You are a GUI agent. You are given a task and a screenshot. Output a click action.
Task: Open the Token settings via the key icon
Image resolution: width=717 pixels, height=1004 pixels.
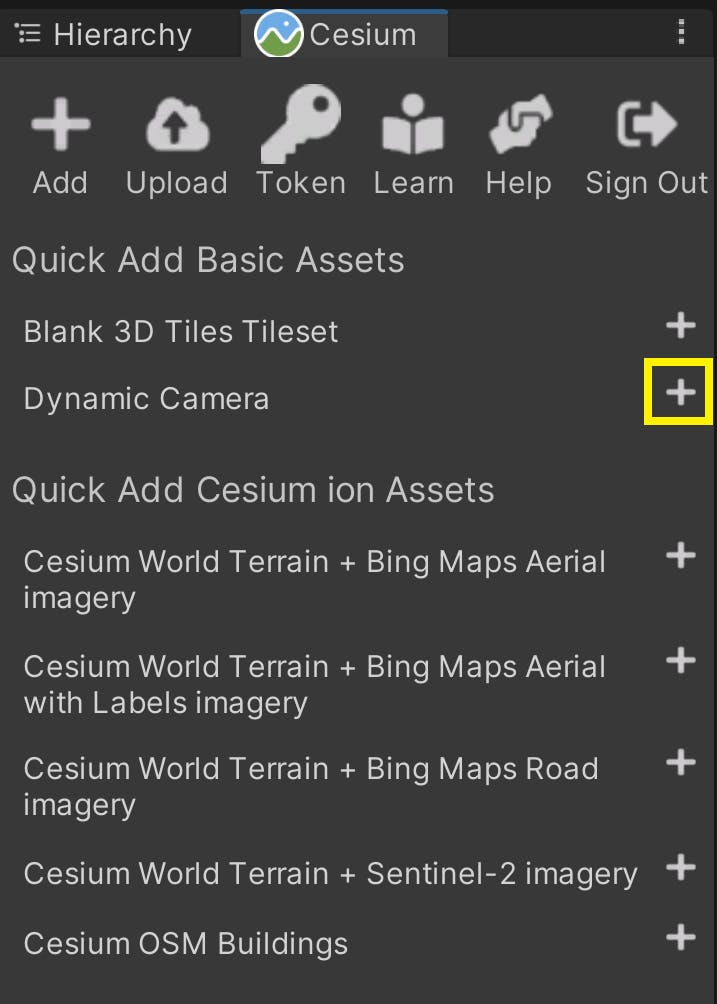(x=301, y=124)
